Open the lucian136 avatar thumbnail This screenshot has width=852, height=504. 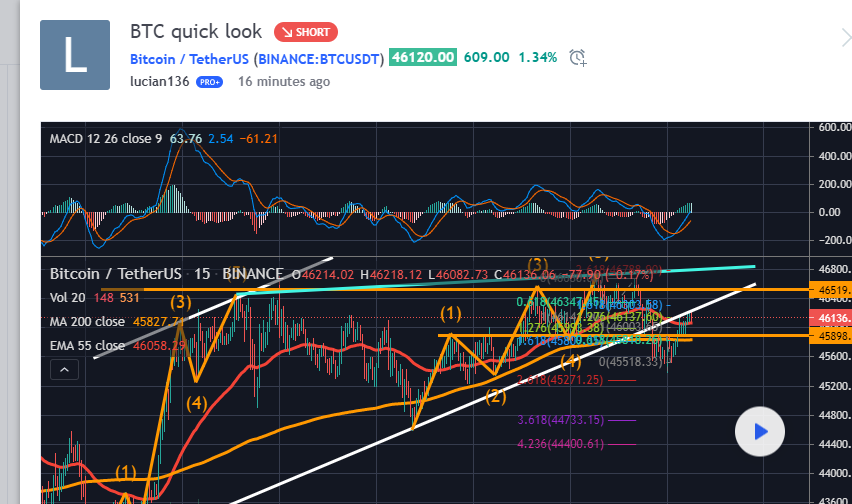tap(74, 54)
